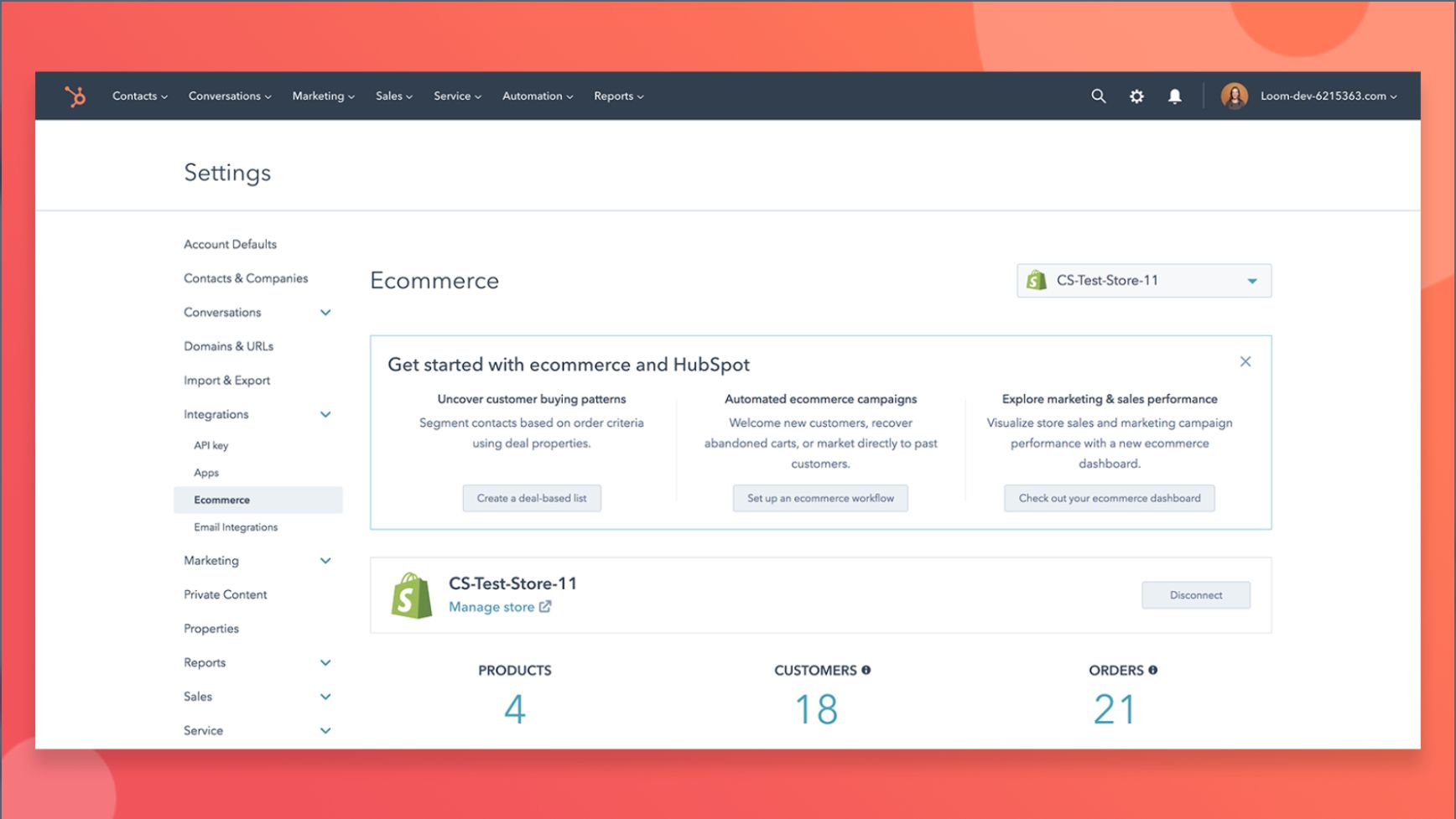Open the external link icon next to Manage store
1456x819 pixels.
click(546, 606)
